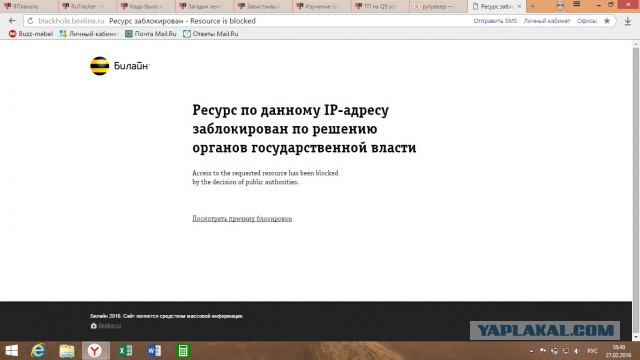This screenshot has width=640, height=360.
Task: Switch to the 'ТП на Q5' tab
Action: pyautogui.click(x=381, y=7)
